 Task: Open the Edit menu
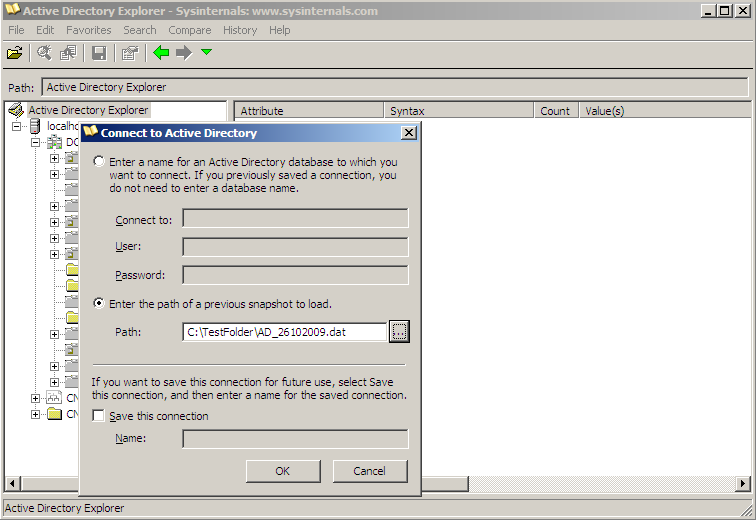45,30
